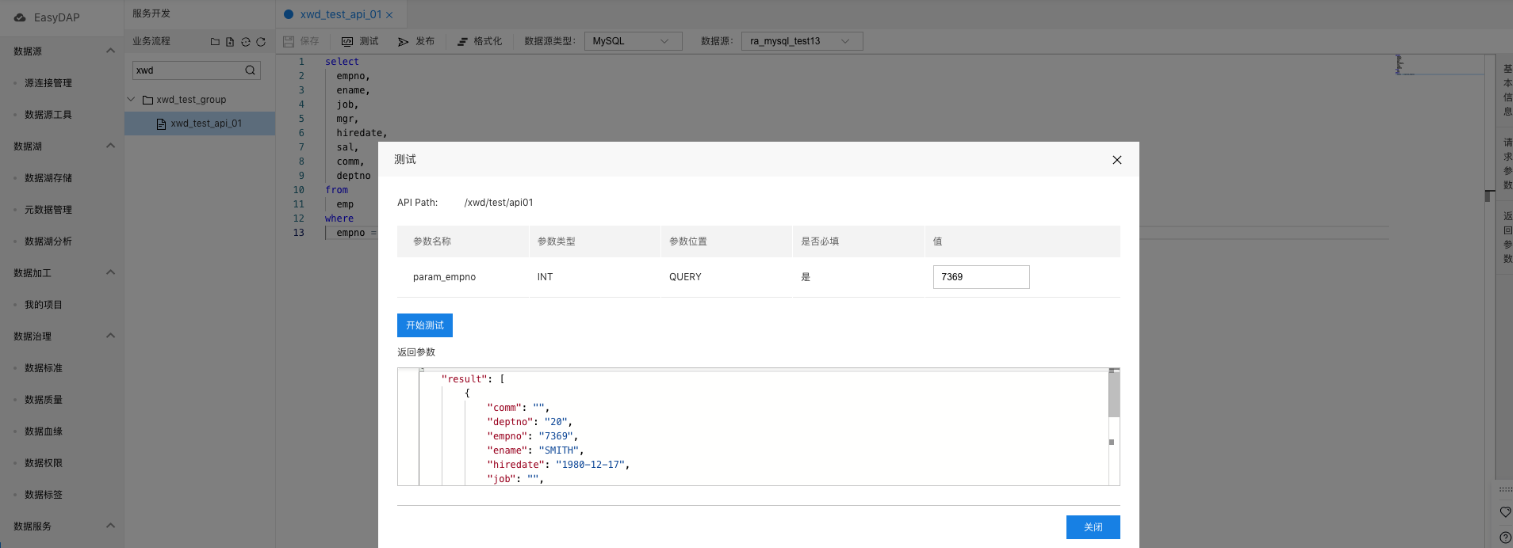Click the "hiredate": "1980-12-17" result line
Screen dimensions: 1513x548
coord(557,465)
